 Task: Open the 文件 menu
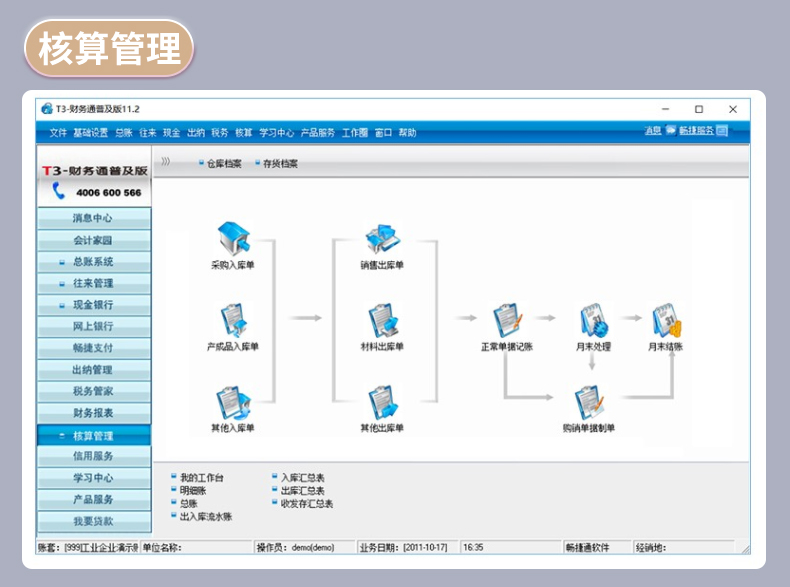click(x=58, y=133)
